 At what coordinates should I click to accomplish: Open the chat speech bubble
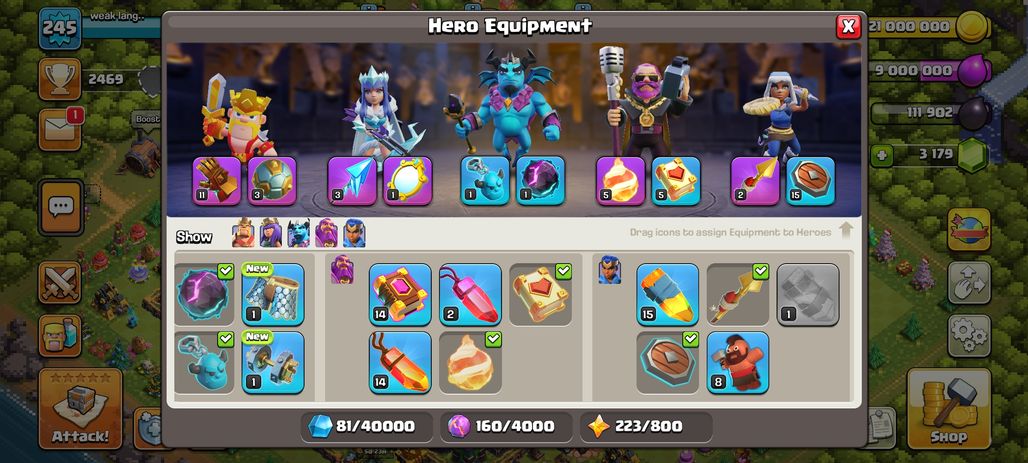coord(61,207)
